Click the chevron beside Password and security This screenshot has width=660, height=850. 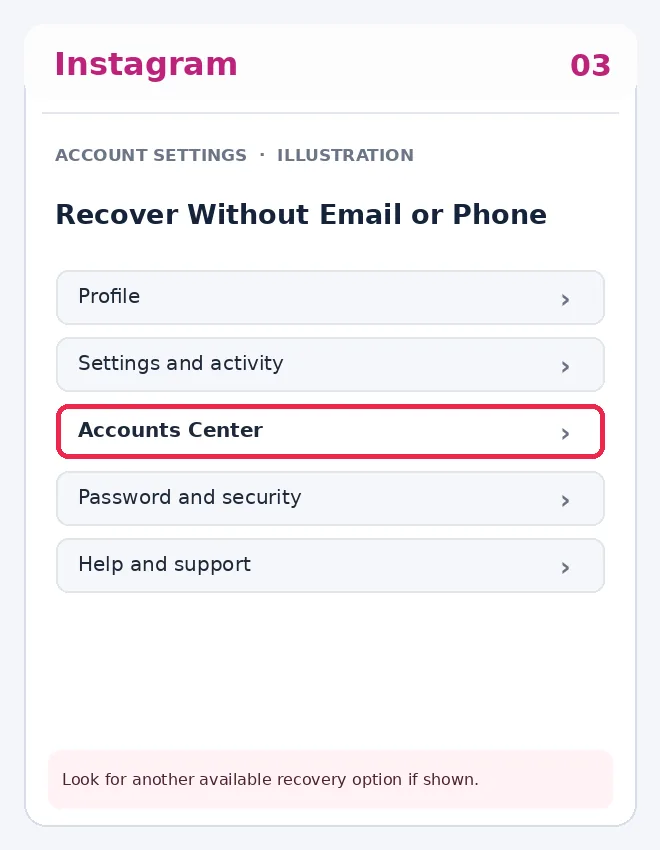565,501
